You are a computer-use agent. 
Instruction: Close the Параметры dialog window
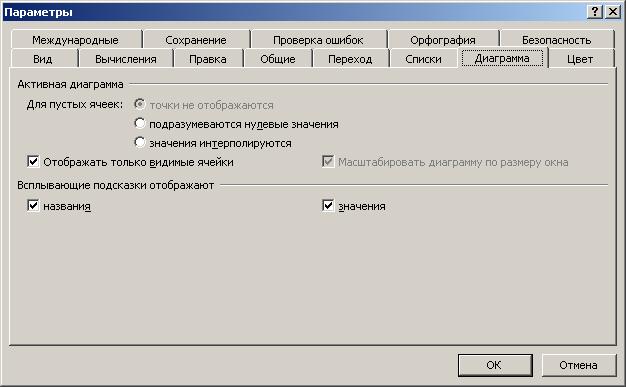(613, 12)
